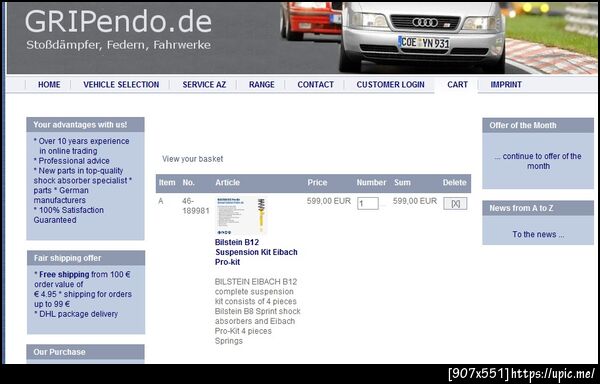This screenshot has width=600, height=384.
Task: Click the BILSTEIN EIBACH B12 description text
Action: pos(258,311)
